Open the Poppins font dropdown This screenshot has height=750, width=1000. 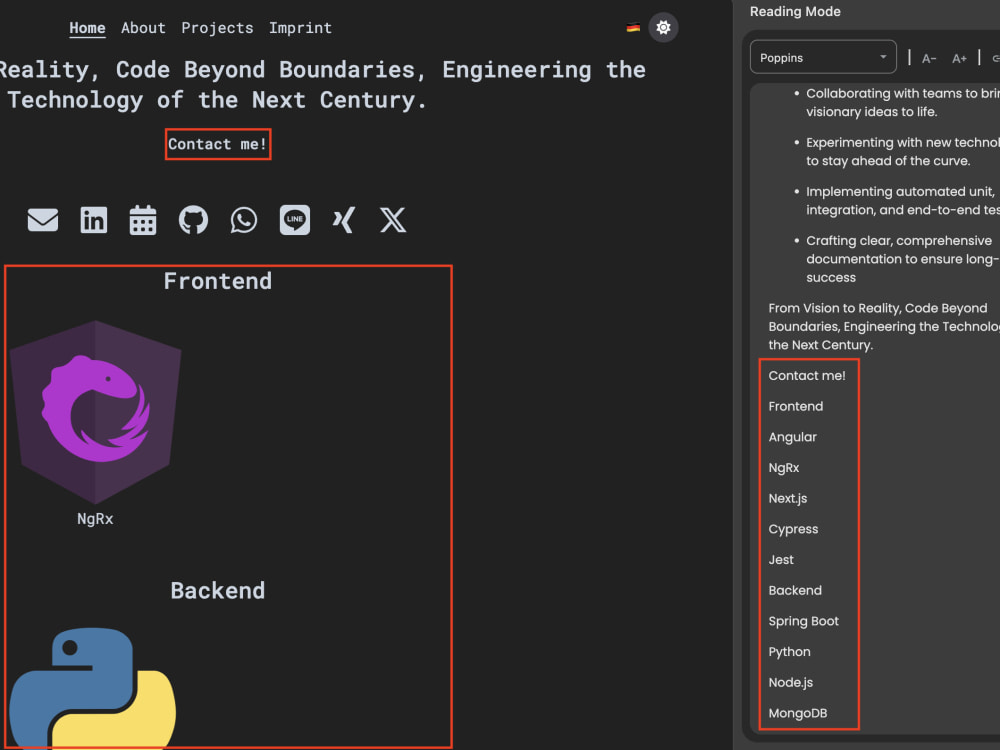coord(823,57)
